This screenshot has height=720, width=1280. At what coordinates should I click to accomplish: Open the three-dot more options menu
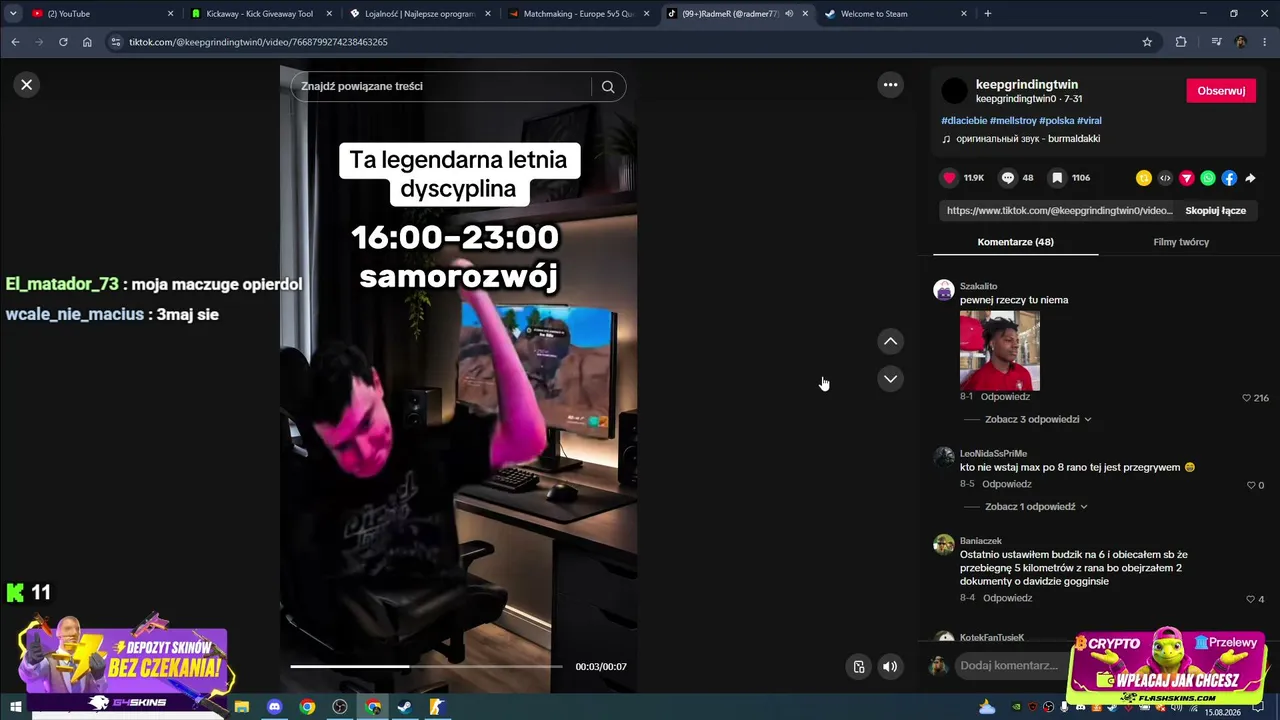[x=890, y=85]
